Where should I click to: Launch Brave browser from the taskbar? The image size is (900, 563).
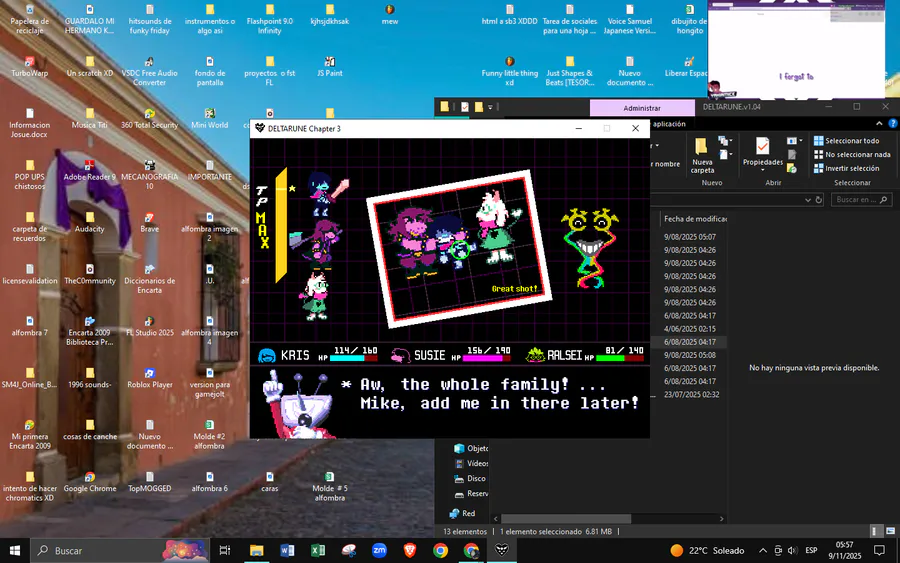409,550
